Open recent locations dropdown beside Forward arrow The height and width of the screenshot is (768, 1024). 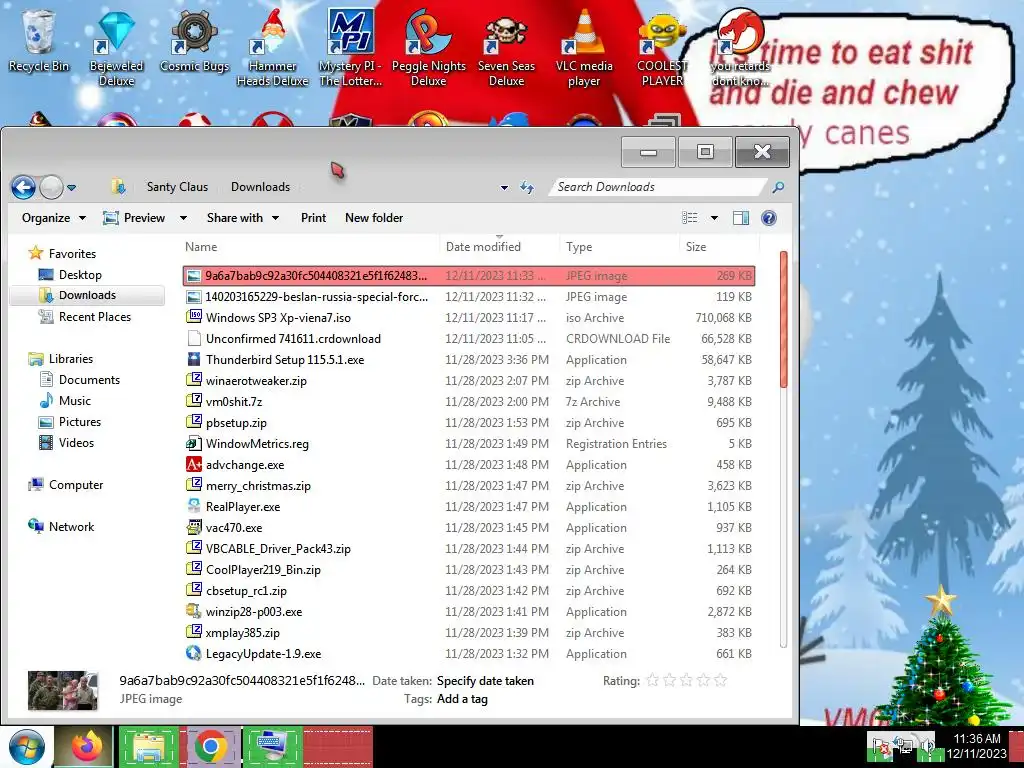tap(72, 188)
